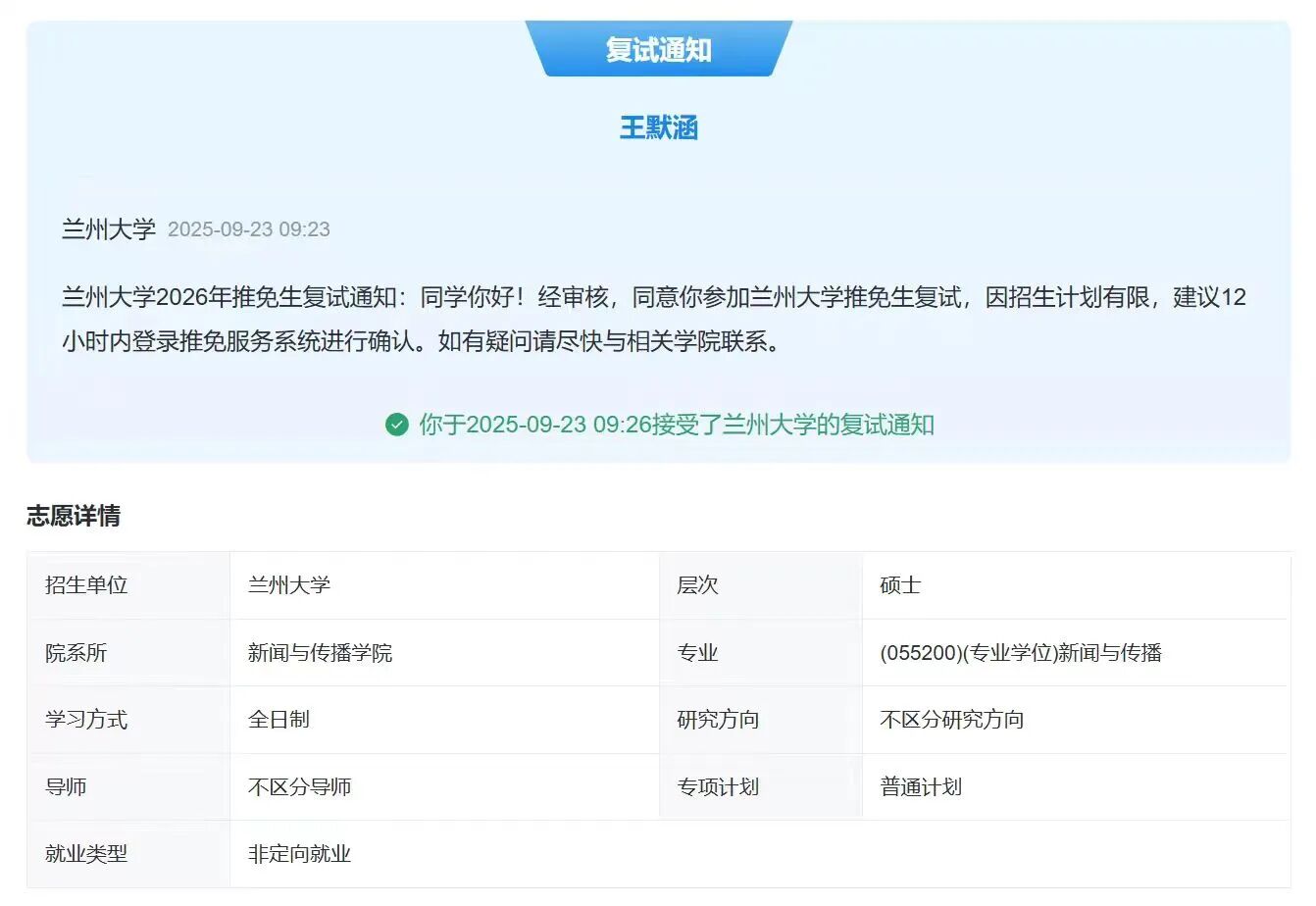Click the 就业类型 label cell

pyautogui.click(x=87, y=854)
